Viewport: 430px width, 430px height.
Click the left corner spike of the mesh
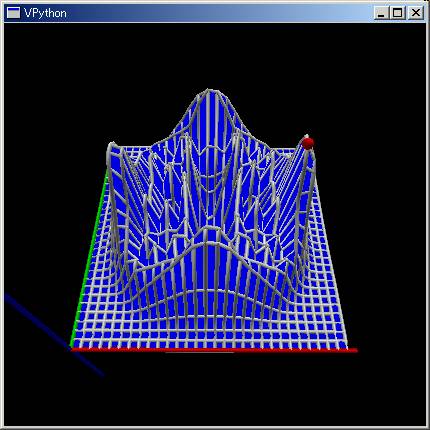click(x=111, y=148)
